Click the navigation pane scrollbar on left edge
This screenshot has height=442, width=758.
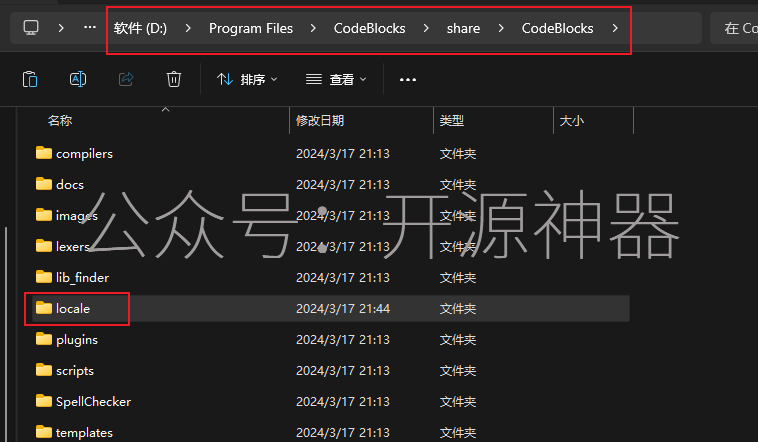[x=6, y=334]
